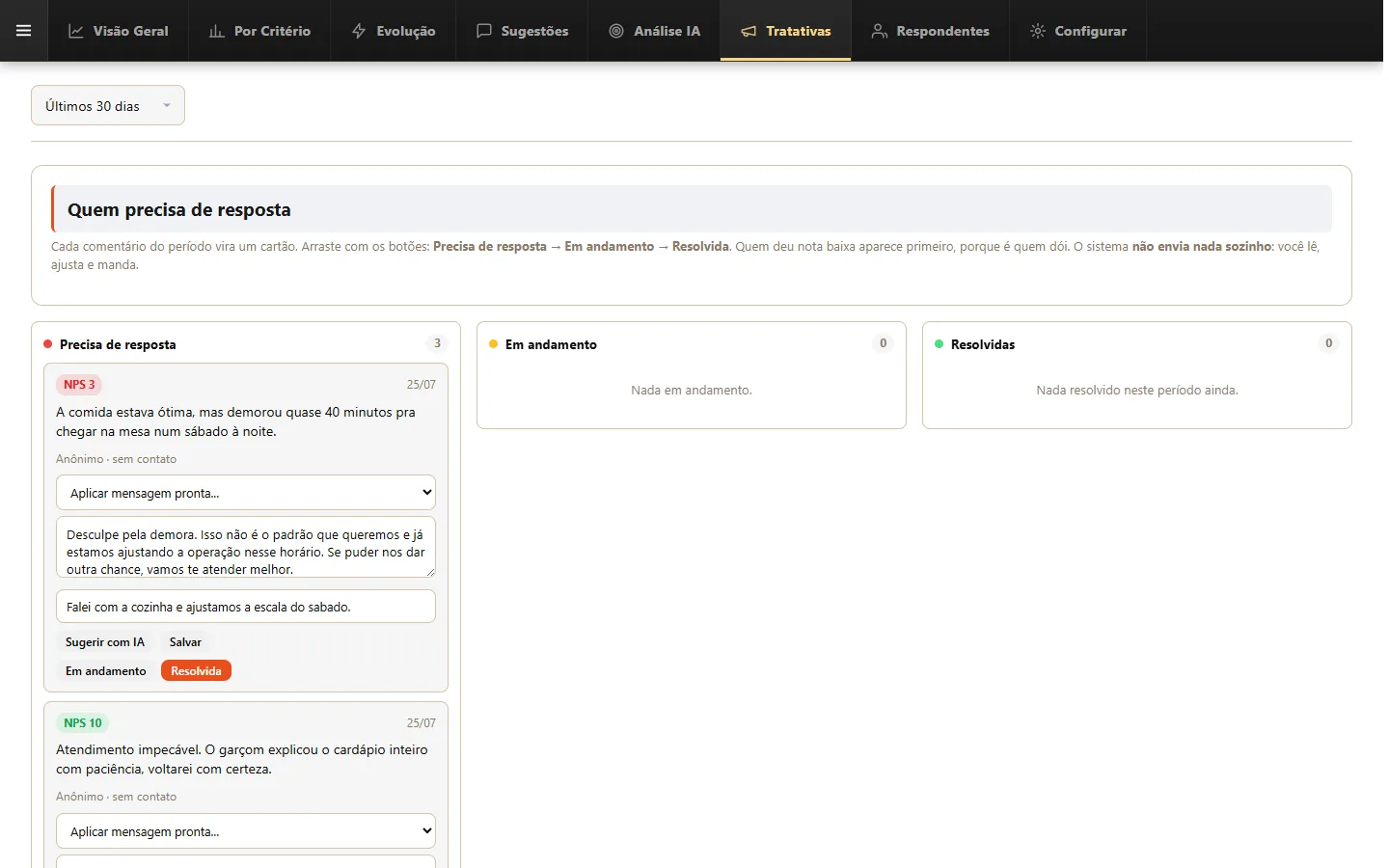This screenshot has width=1389, height=868.
Task: Click the Evolução lightning icon
Action: [x=359, y=31]
